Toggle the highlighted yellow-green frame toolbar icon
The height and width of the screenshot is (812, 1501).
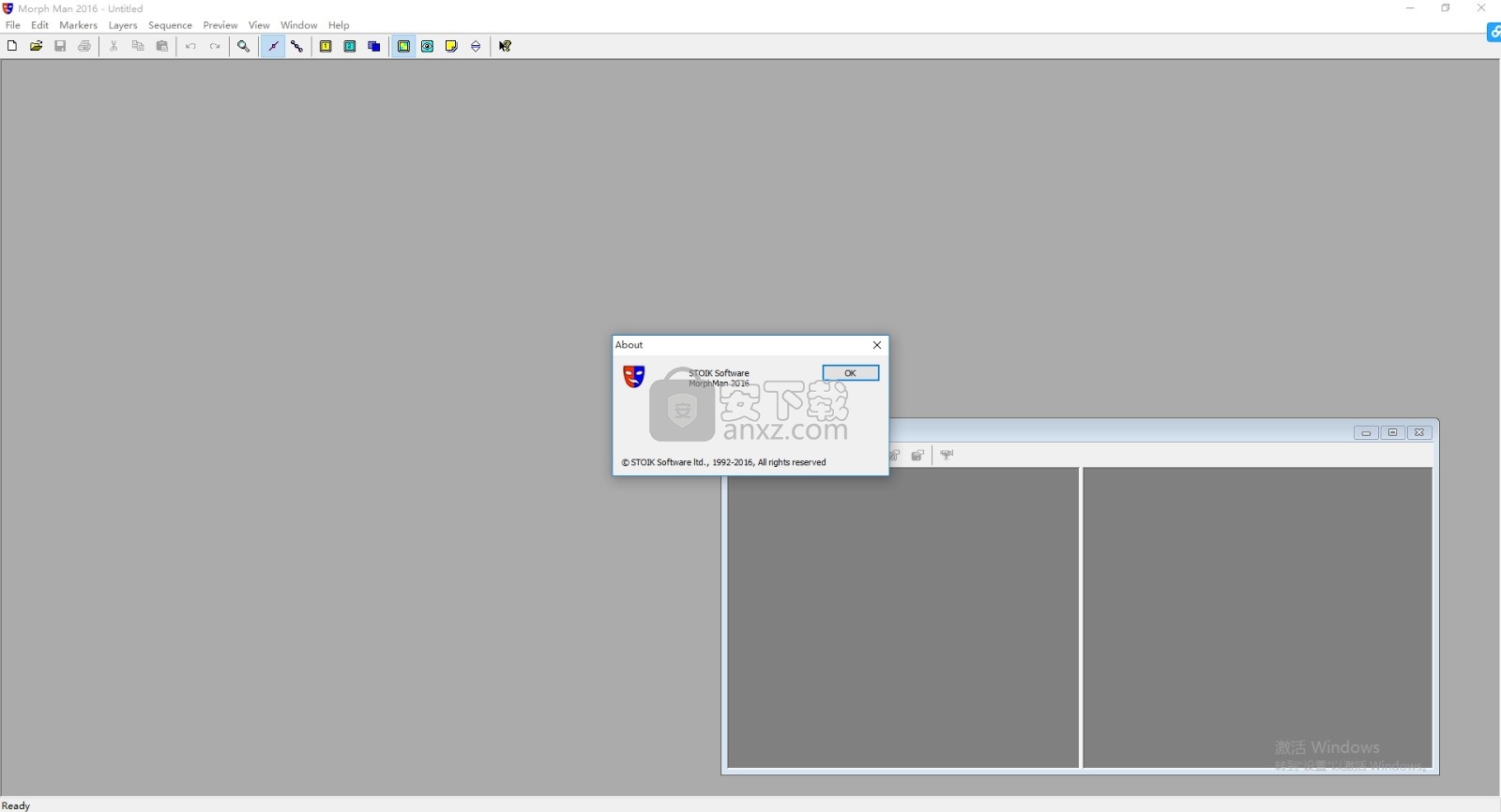[x=403, y=46]
